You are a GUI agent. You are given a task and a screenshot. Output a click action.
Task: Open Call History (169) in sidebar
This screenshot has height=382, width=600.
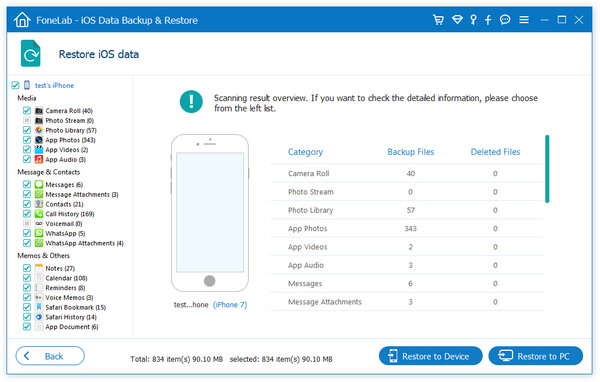pyautogui.click(x=70, y=214)
